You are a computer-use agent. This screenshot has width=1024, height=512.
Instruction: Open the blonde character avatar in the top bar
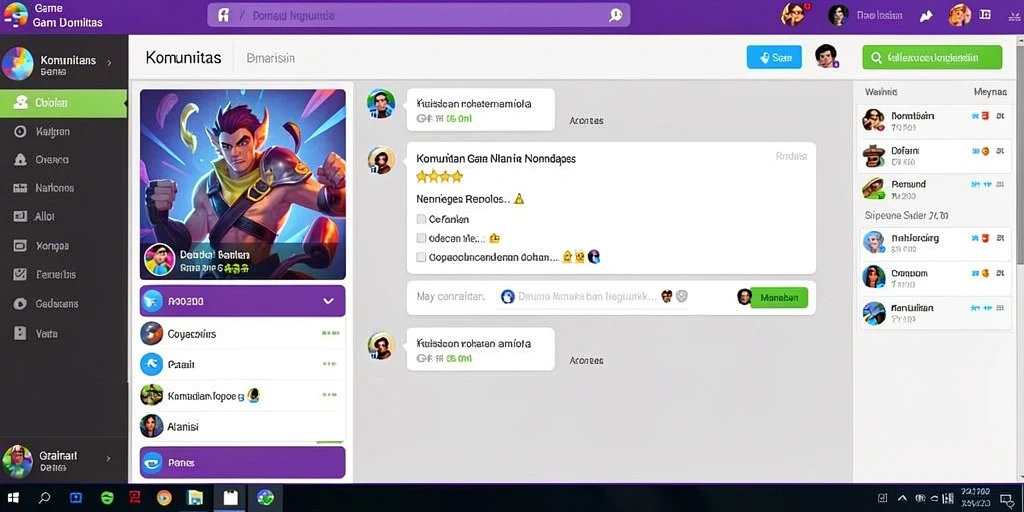coord(959,14)
